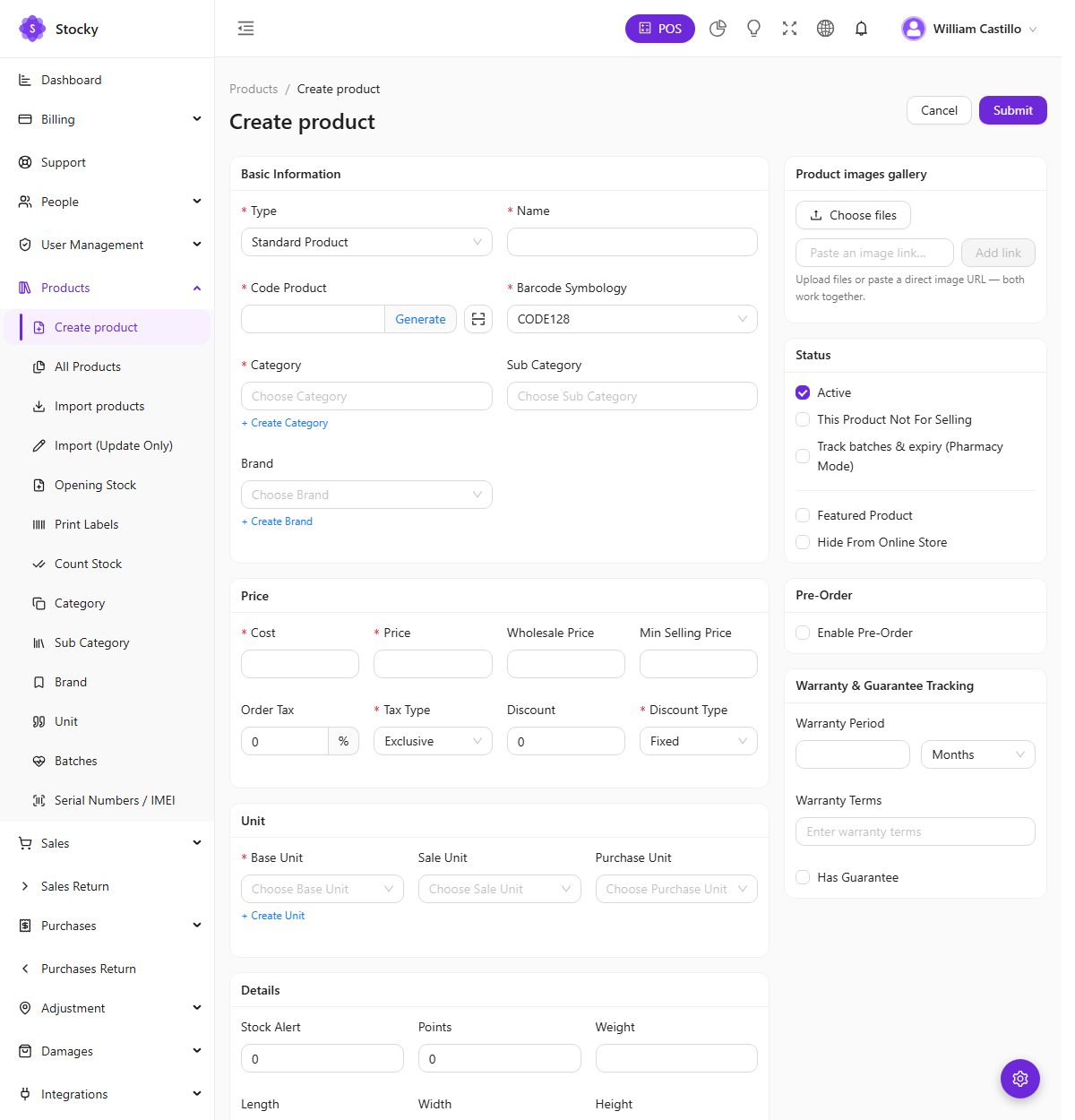Open the pie chart reports icon

[718, 29]
